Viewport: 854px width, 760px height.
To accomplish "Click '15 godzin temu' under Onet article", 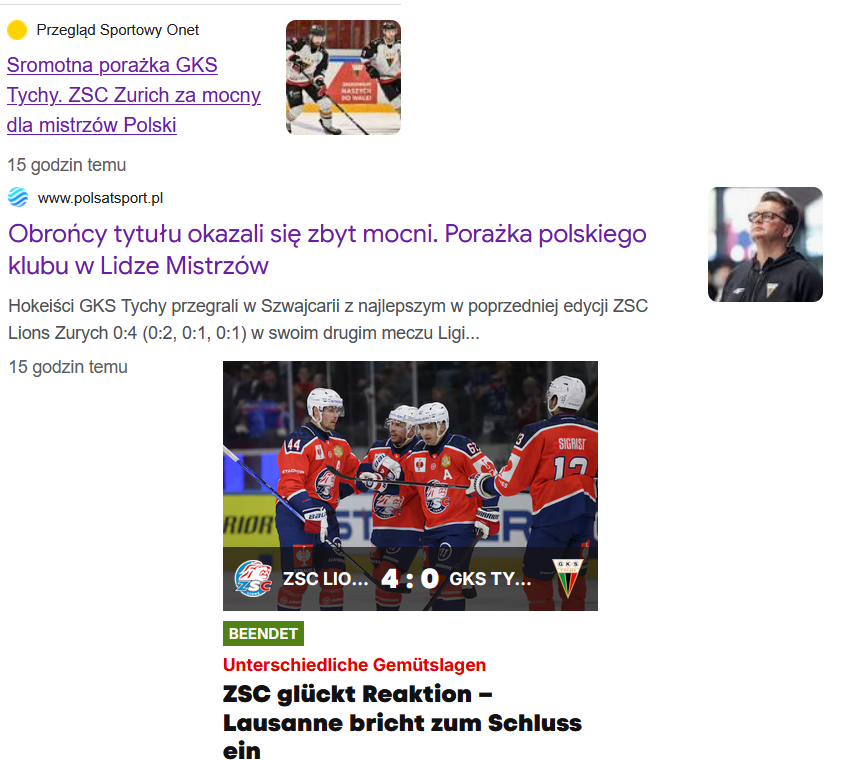I will click(x=66, y=165).
